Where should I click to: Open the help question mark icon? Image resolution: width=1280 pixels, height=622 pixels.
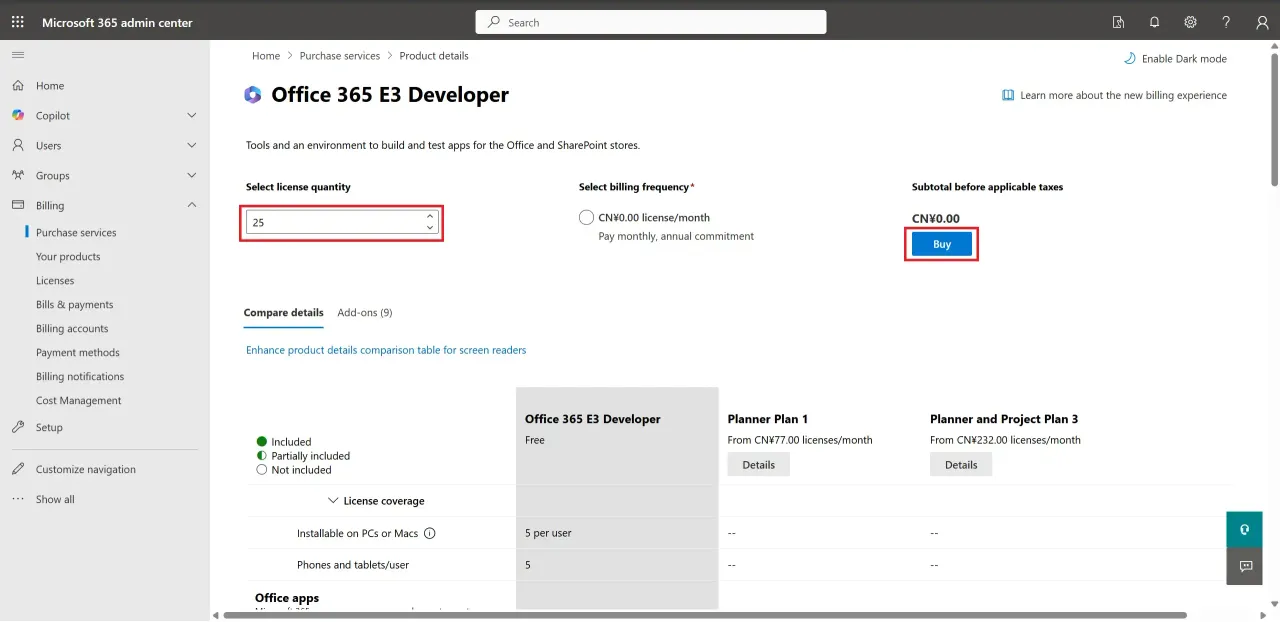(1226, 22)
